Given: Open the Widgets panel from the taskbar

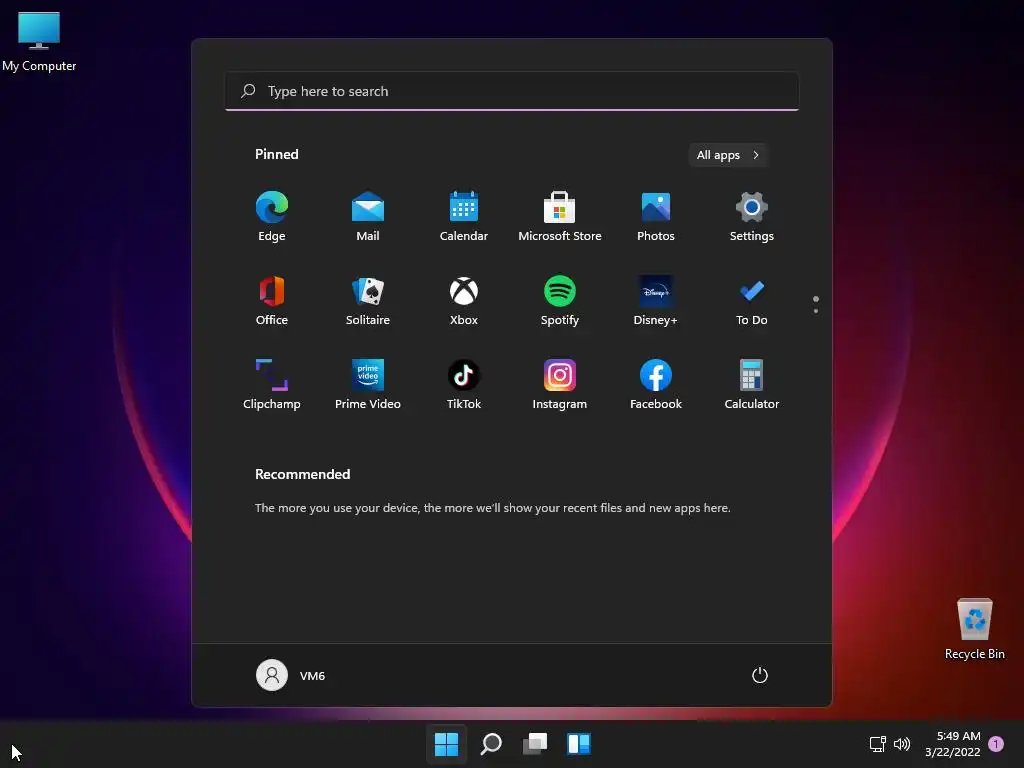Looking at the screenshot, I should click(579, 743).
